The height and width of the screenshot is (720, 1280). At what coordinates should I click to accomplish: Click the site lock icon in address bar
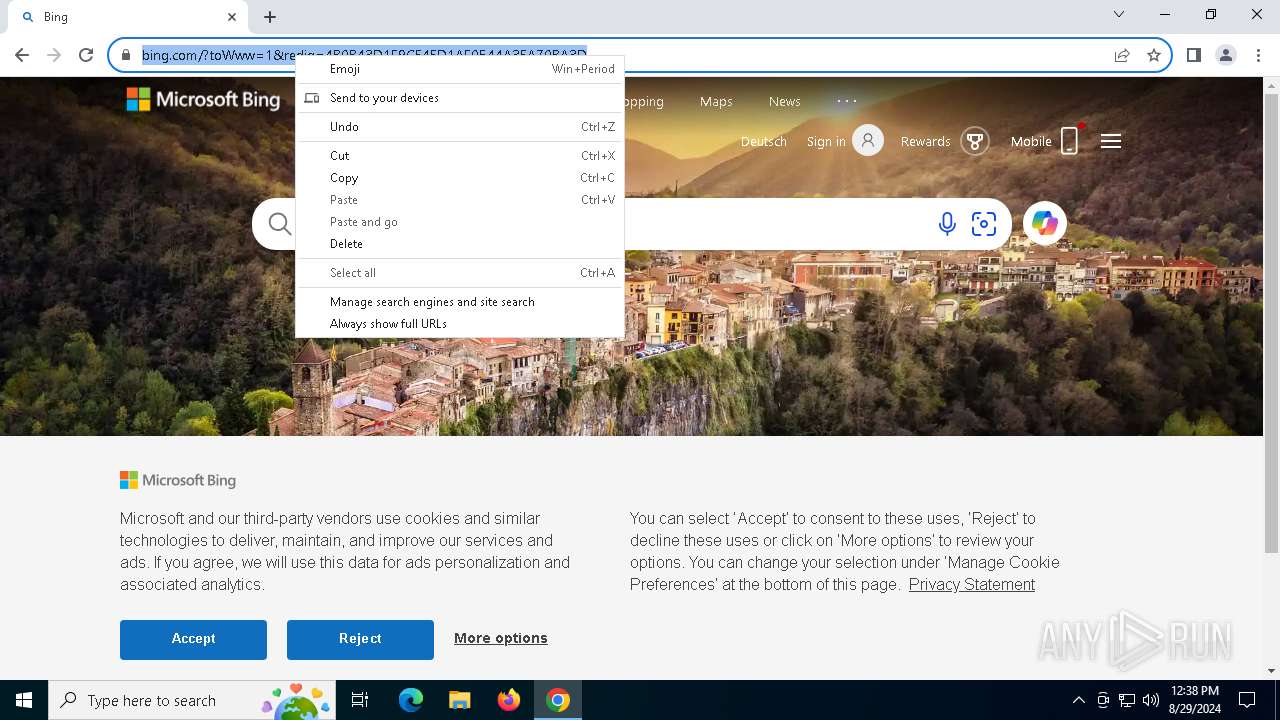[x=126, y=55]
